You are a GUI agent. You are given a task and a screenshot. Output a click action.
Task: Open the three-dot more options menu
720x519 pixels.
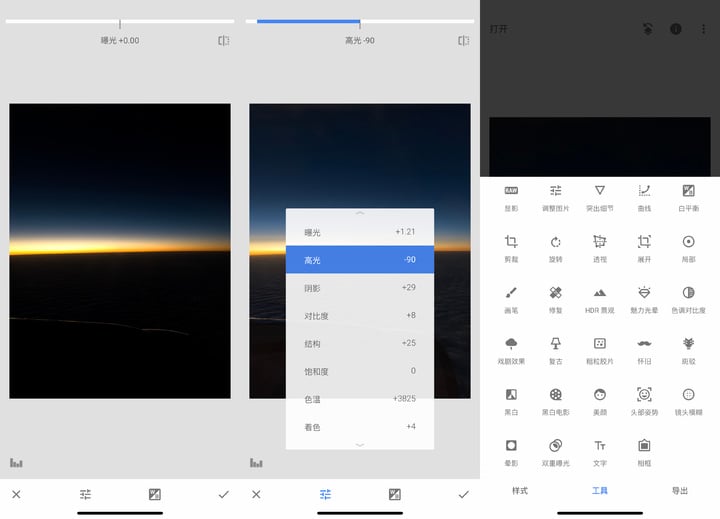click(x=704, y=29)
